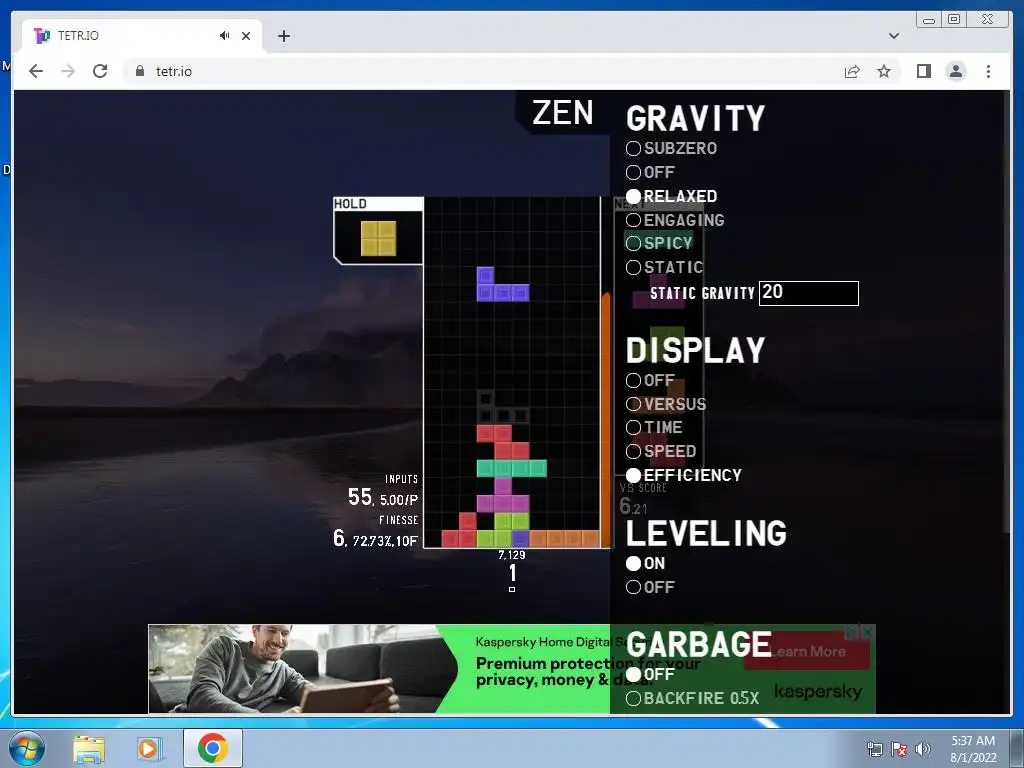This screenshot has width=1024, height=768.
Task: Click the score value 7,129
Action: pyautogui.click(x=511, y=555)
